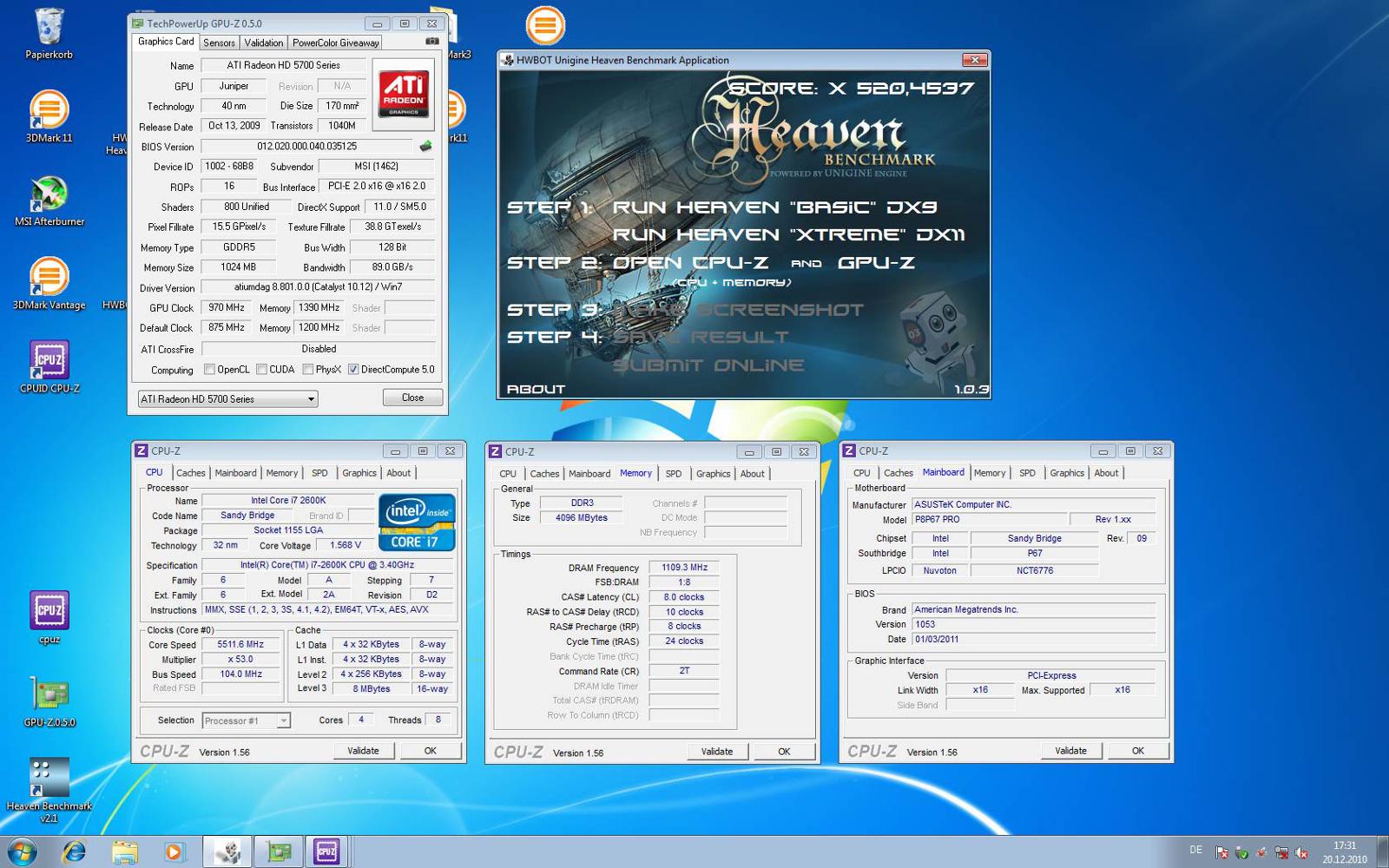Screen dimensions: 1389x868
Task: Switch to Validation tab in GPU-Z
Action: pyautogui.click(x=263, y=43)
